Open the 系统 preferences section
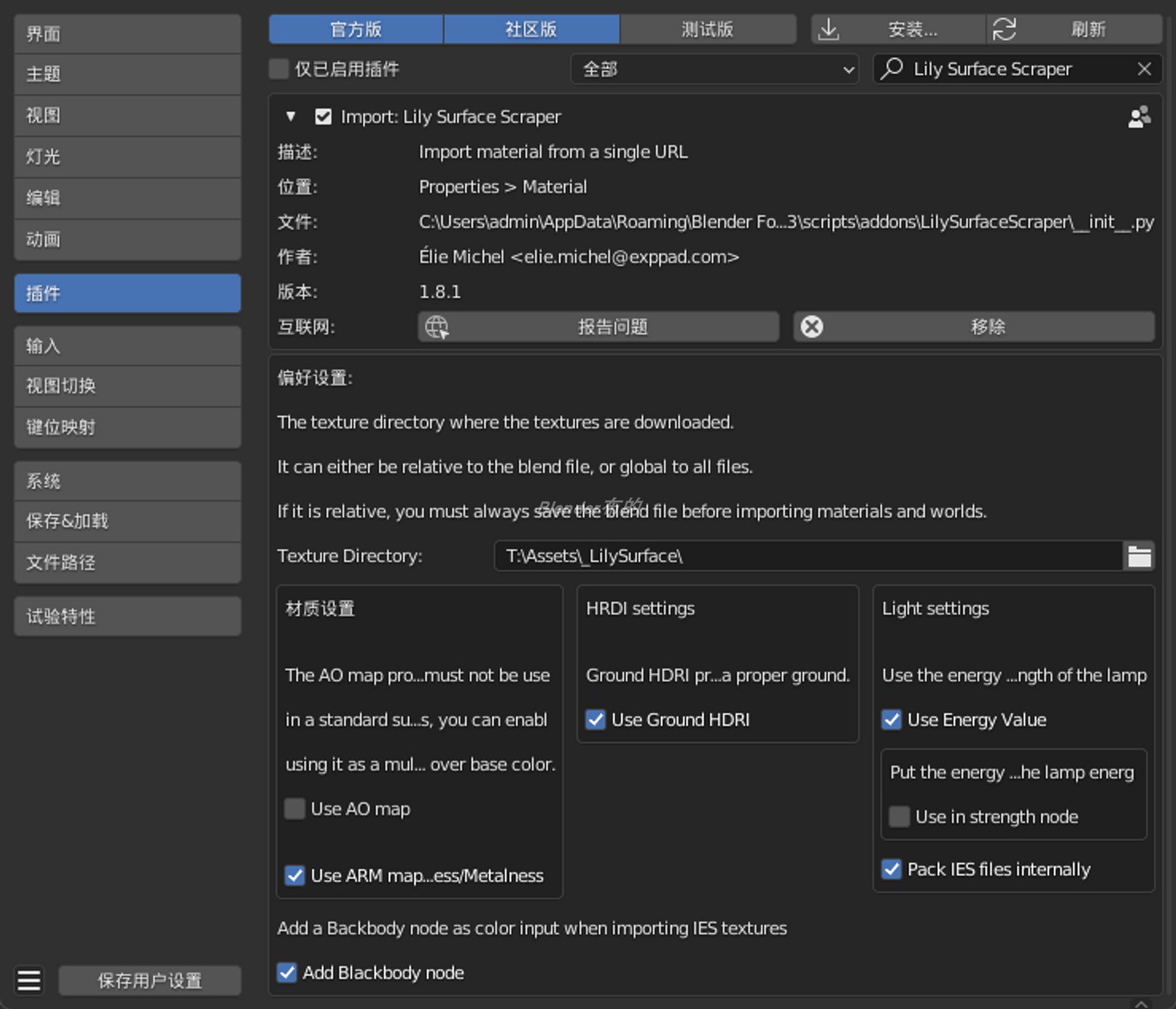The width and height of the screenshot is (1176, 1009). pyautogui.click(x=128, y=481)
